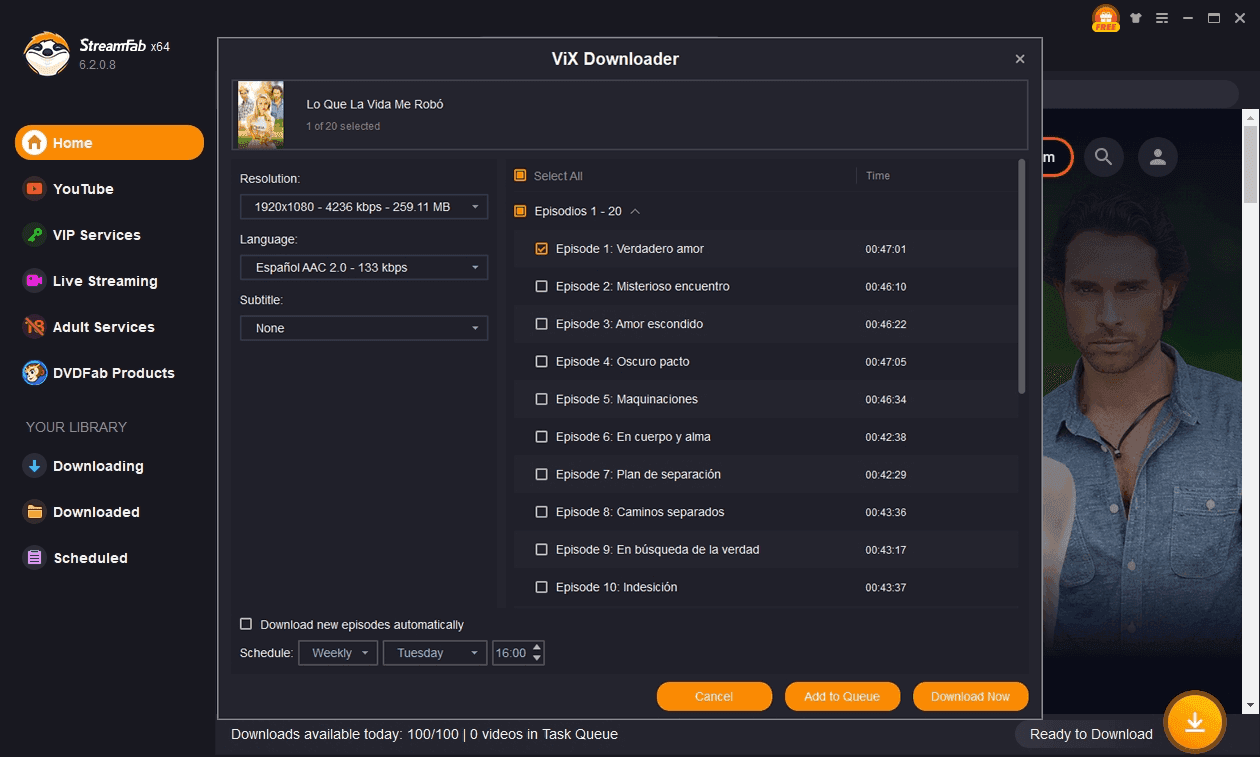Open the Resolution dropdown
The image size is (1260, 757).
click(364, 207)
